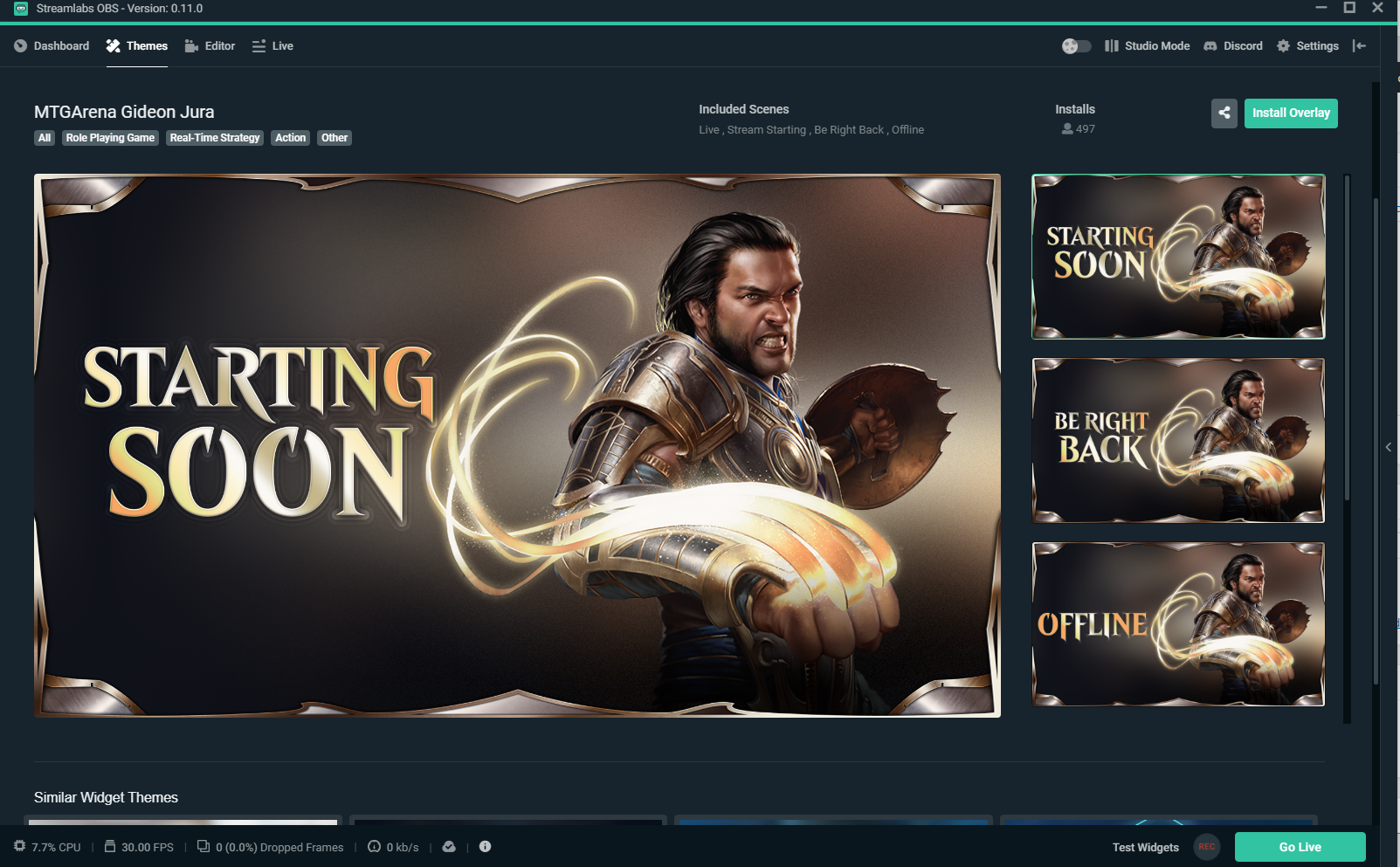This screenshot has height=867, width=1400.
Task: Select the Action tag
Action: (x=291, y=138)
